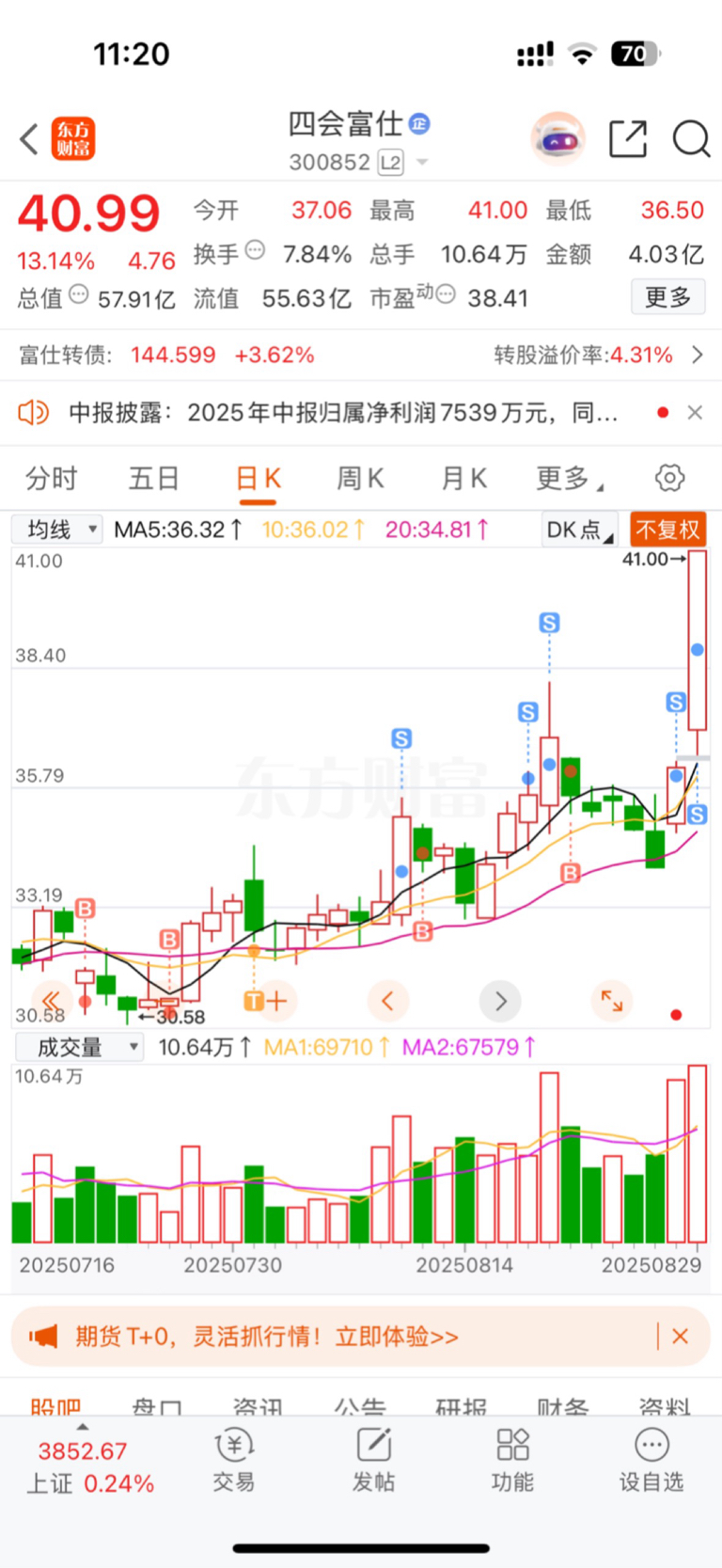722x1568 pixels.
Task: Switch to 月K chart tab
Action: (x=463, y=479)
